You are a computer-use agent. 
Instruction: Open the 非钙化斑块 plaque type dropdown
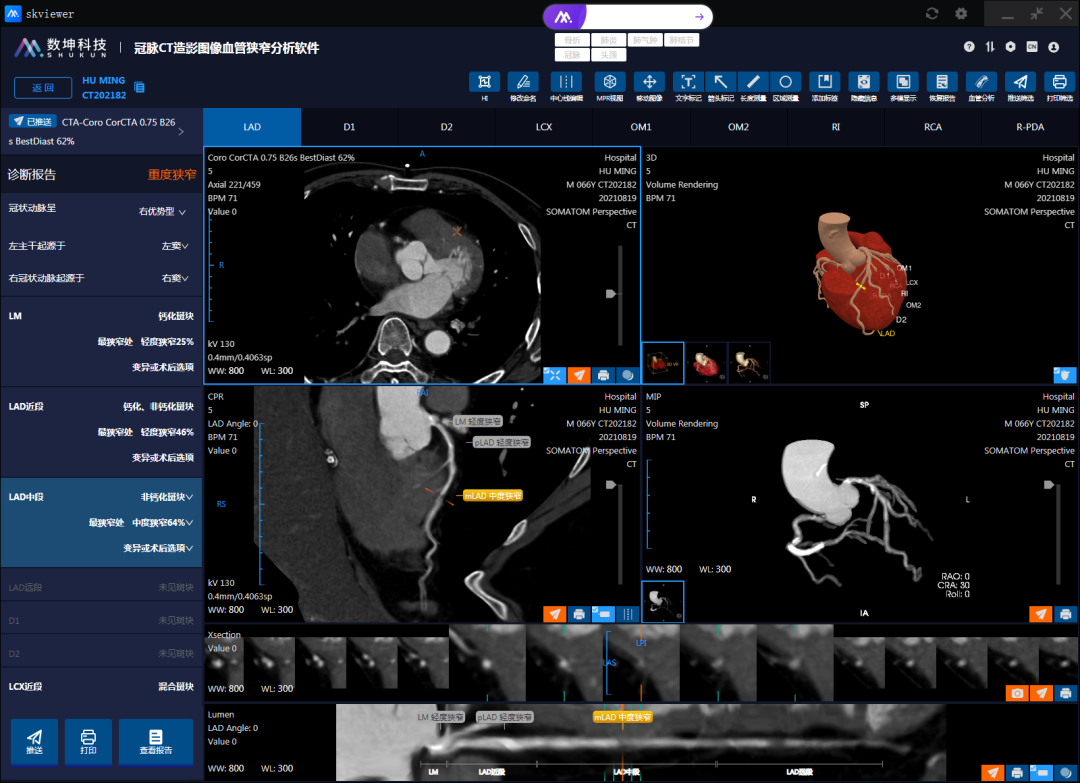pyautogui.click(x=166, y=497)
